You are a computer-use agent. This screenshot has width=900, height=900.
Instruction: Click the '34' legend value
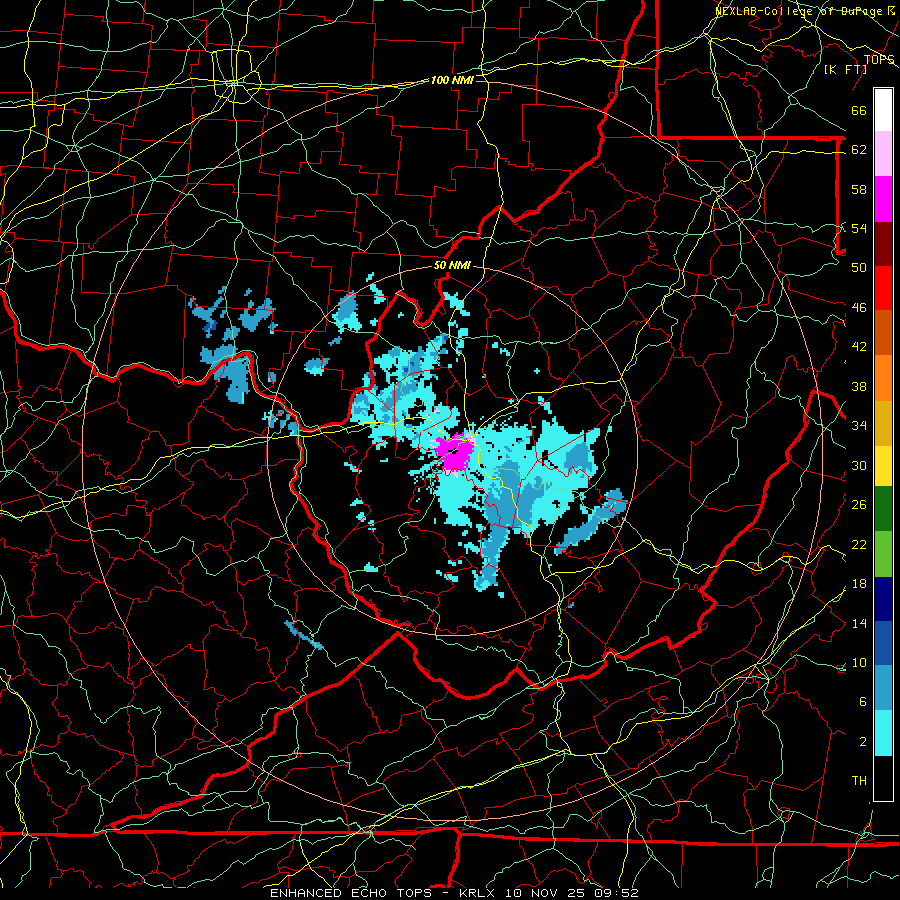click(859, 426)
